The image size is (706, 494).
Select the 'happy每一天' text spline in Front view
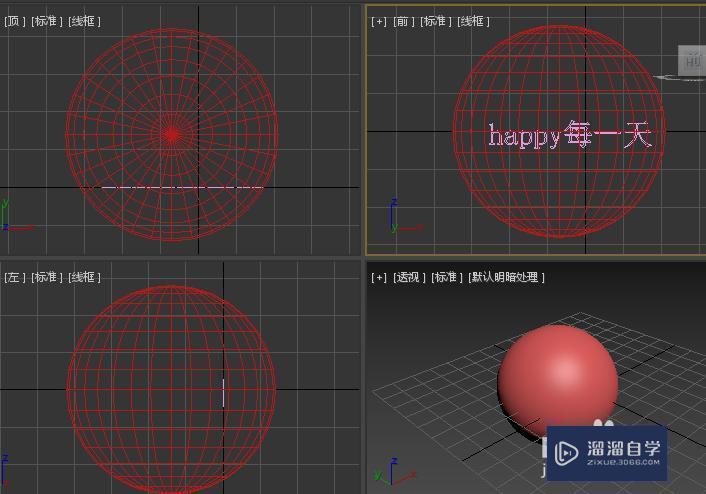(x=570, y=135)
